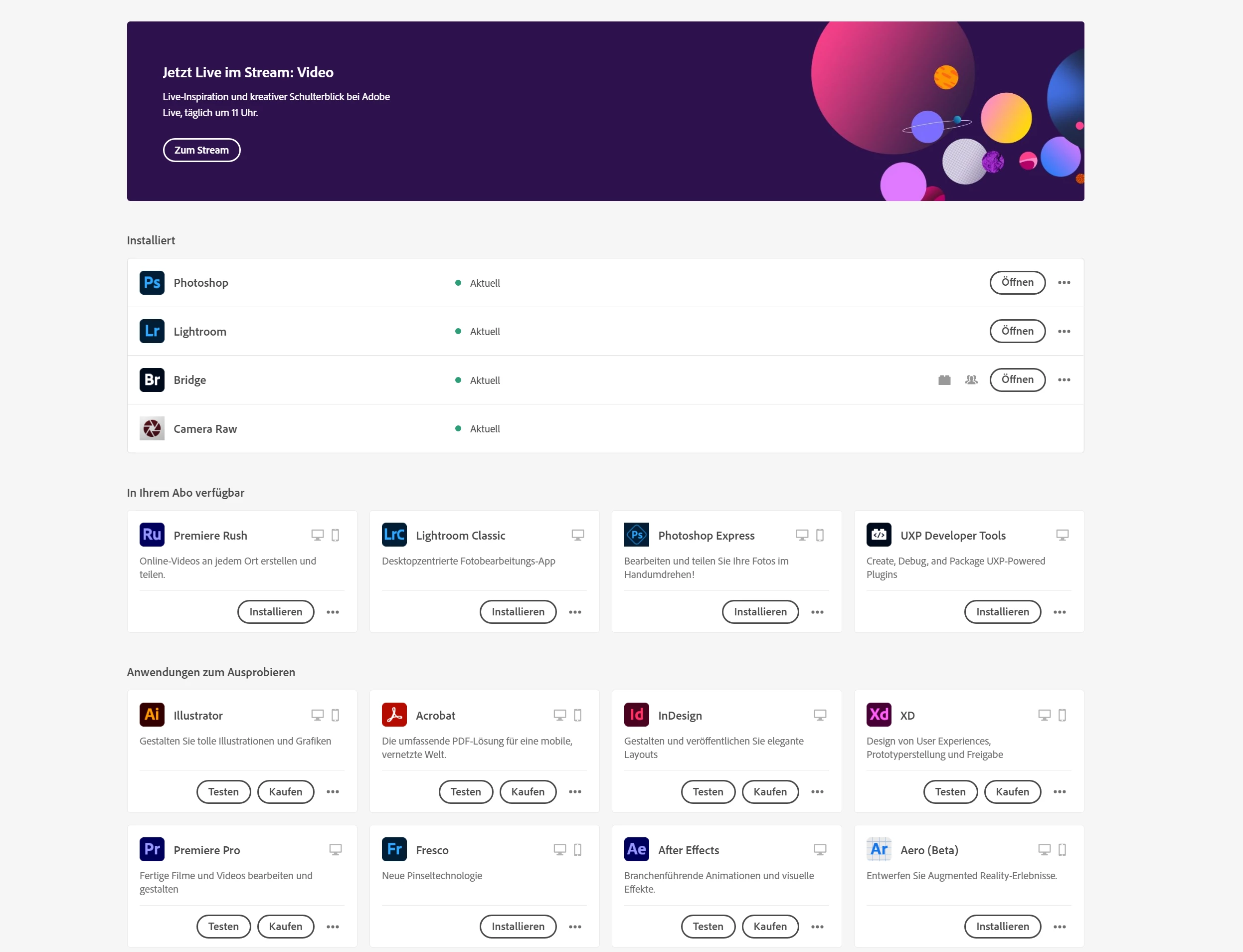
Task: Click the Lightroom app icon
Action: (152, 332)
